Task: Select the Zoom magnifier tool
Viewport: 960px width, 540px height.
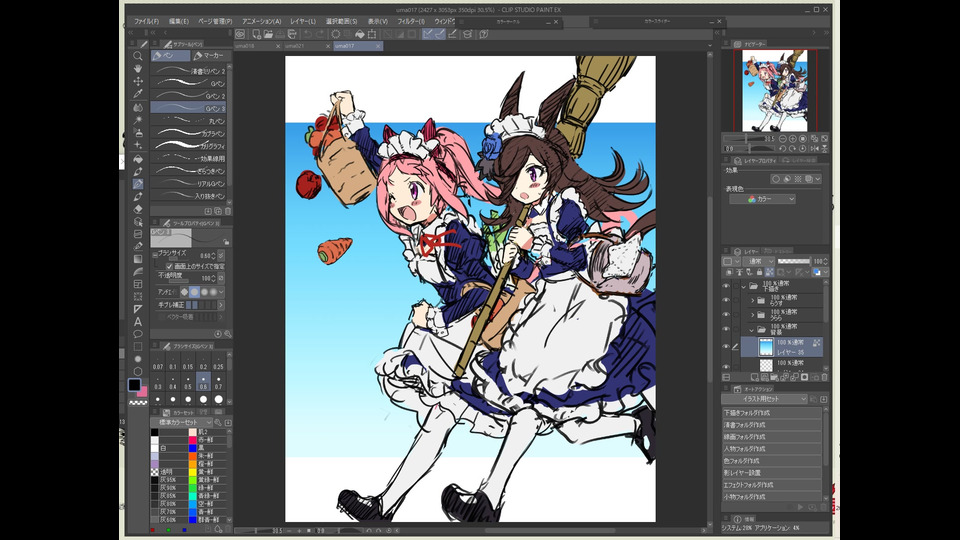Action: coord(138,56)
